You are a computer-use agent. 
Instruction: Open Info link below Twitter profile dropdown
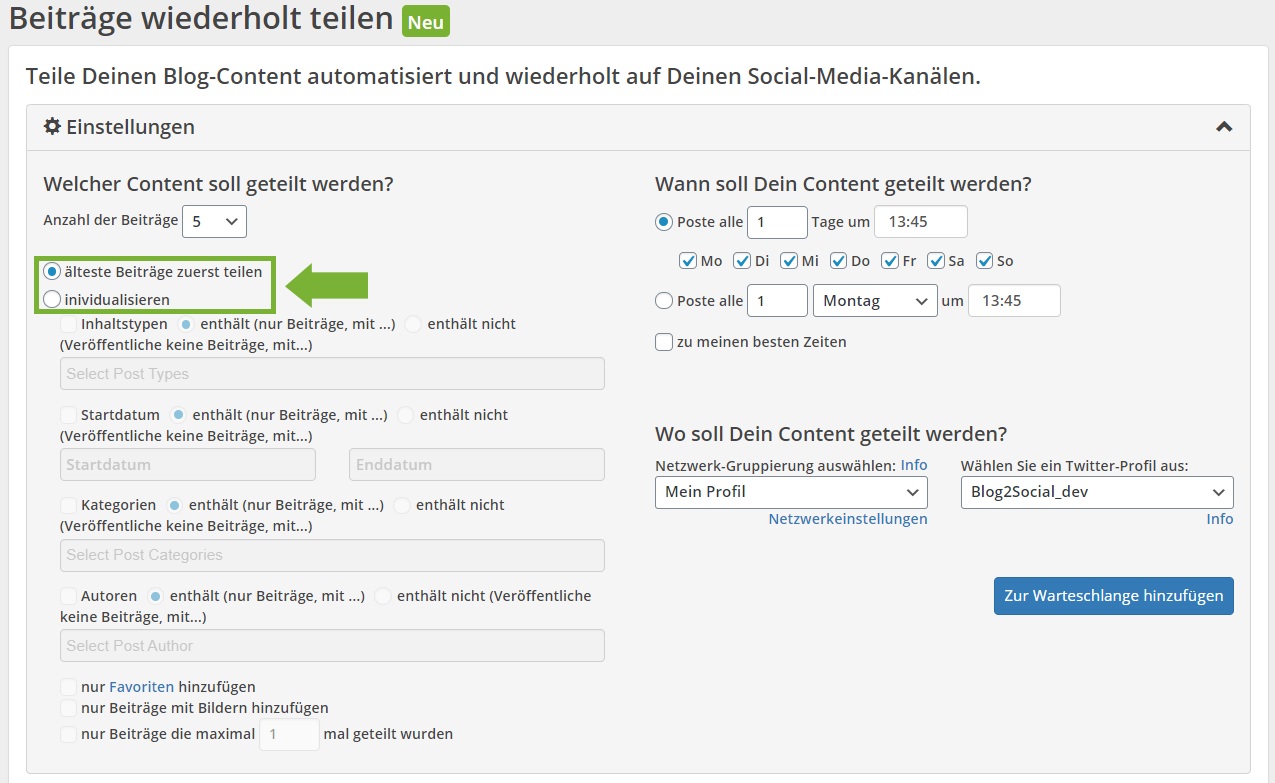click(1220, 519)
